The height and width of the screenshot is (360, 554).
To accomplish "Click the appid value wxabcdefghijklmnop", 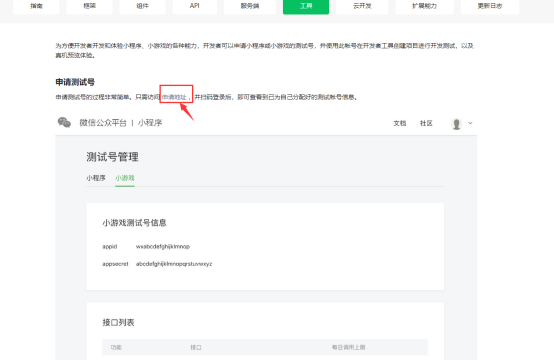I will click(x=163, y=247).
